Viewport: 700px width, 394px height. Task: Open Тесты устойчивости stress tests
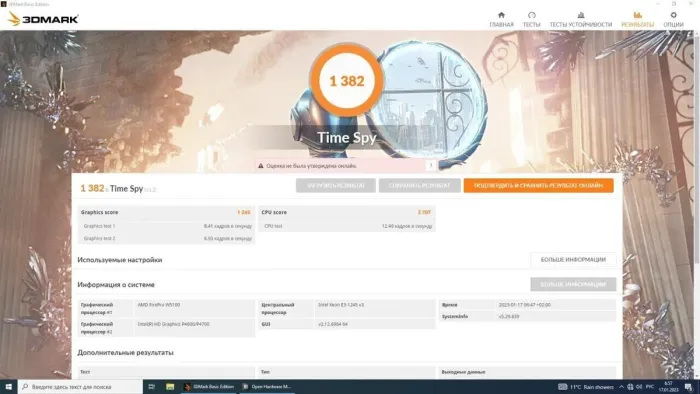click(x=580, y=20)
